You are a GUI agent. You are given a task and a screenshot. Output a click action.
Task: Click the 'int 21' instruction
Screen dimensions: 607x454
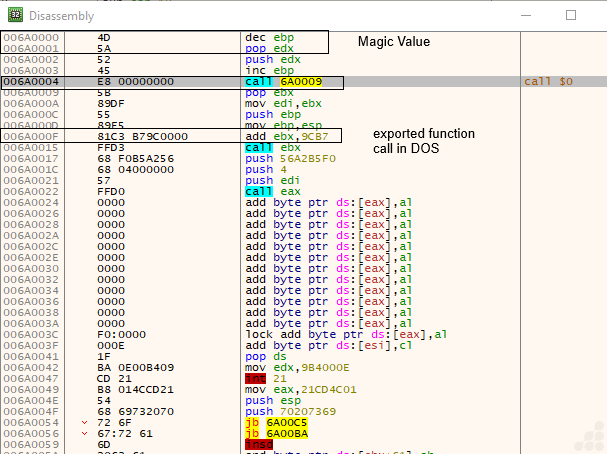tap(266, 380)
